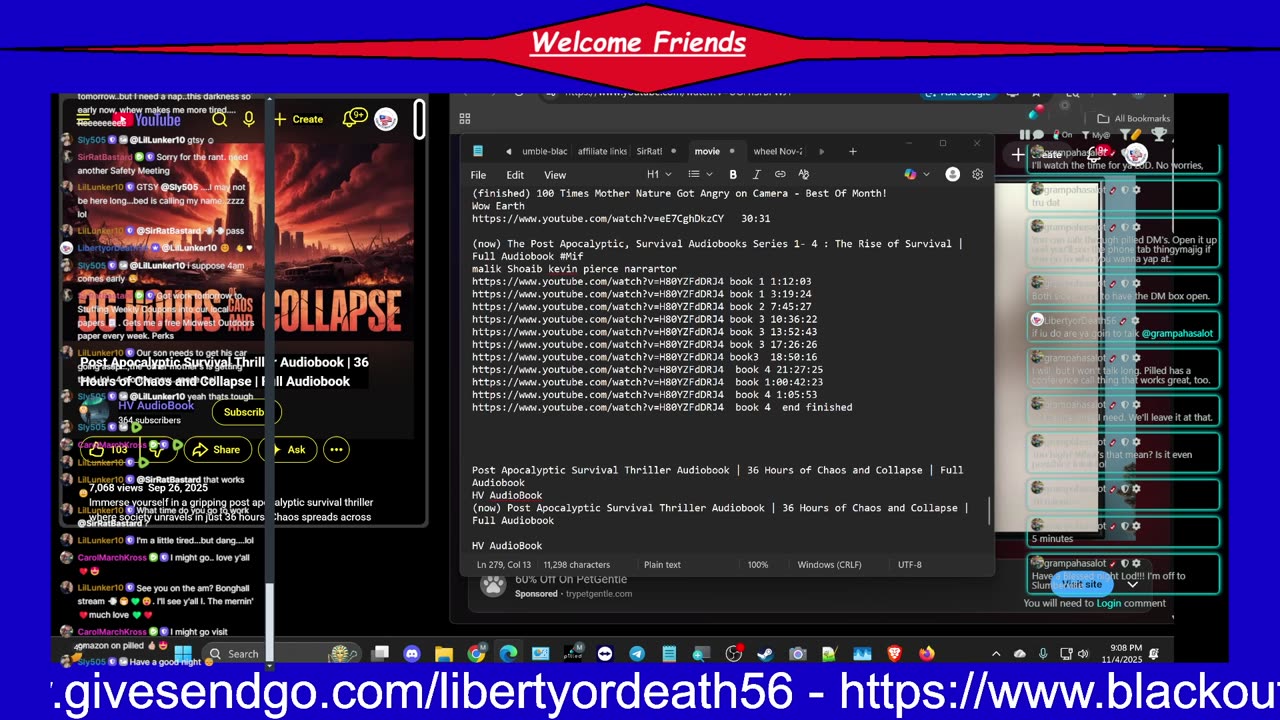This screenshot has width=1280, height=720.
Task: Open Firefox from the taskbar
Action: (x=926, y=654)
